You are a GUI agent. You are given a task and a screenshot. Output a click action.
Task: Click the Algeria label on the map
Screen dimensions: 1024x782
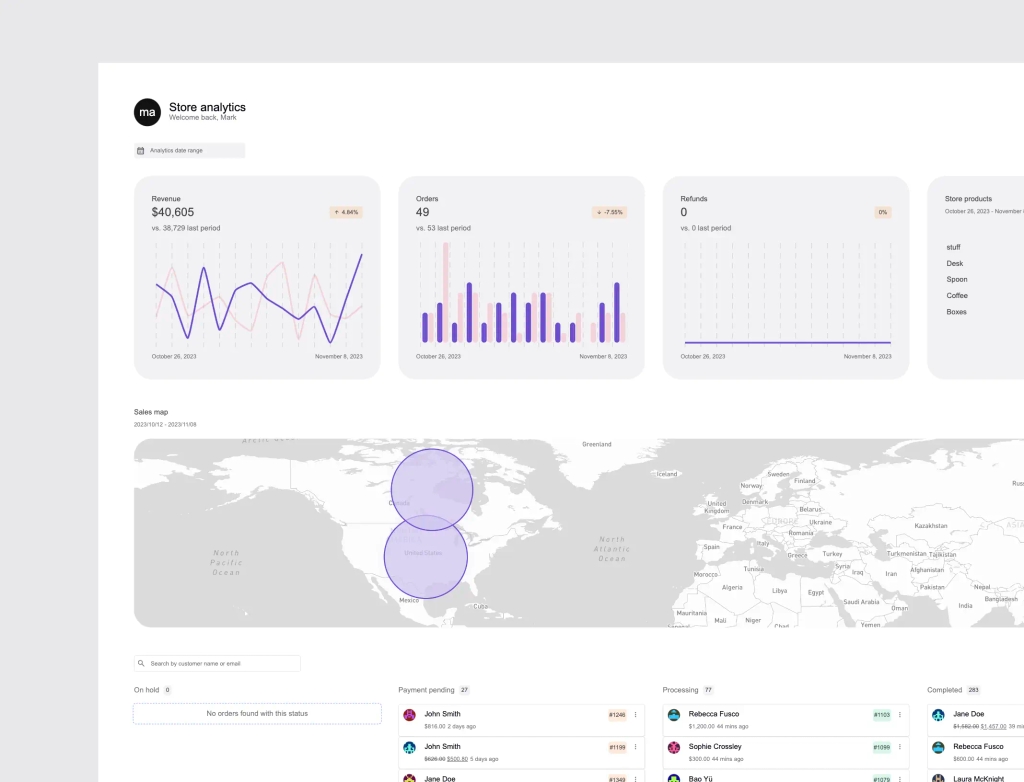coord(732,587)
